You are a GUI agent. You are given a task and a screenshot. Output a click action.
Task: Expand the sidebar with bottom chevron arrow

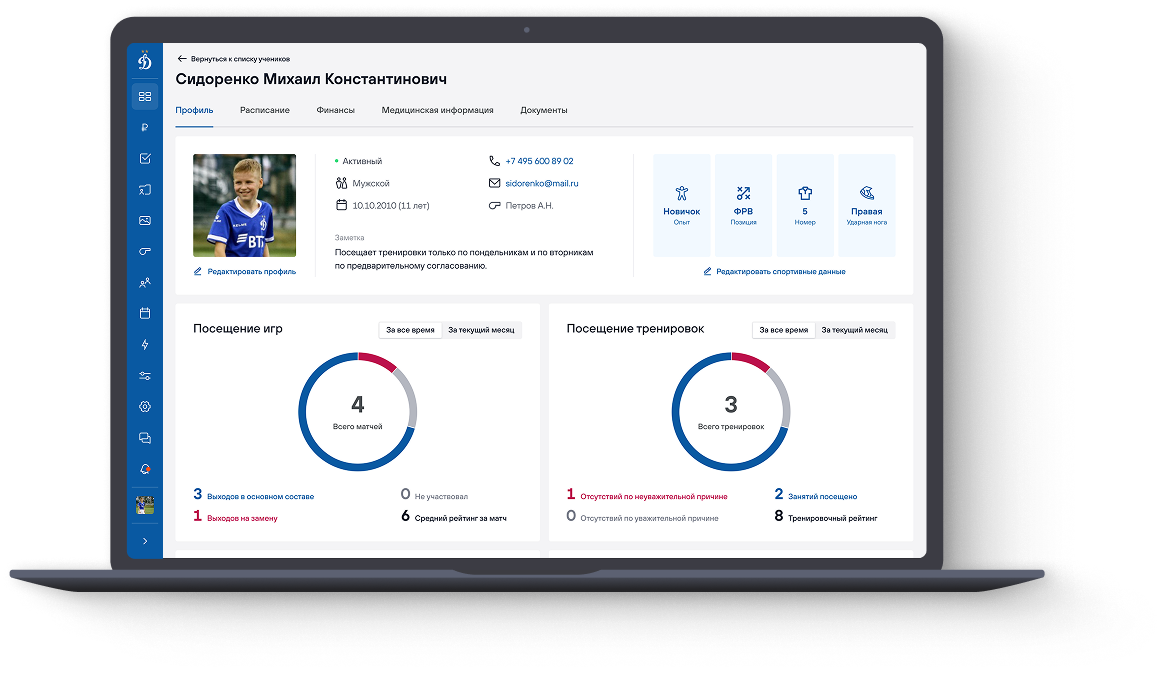[145, 541]
